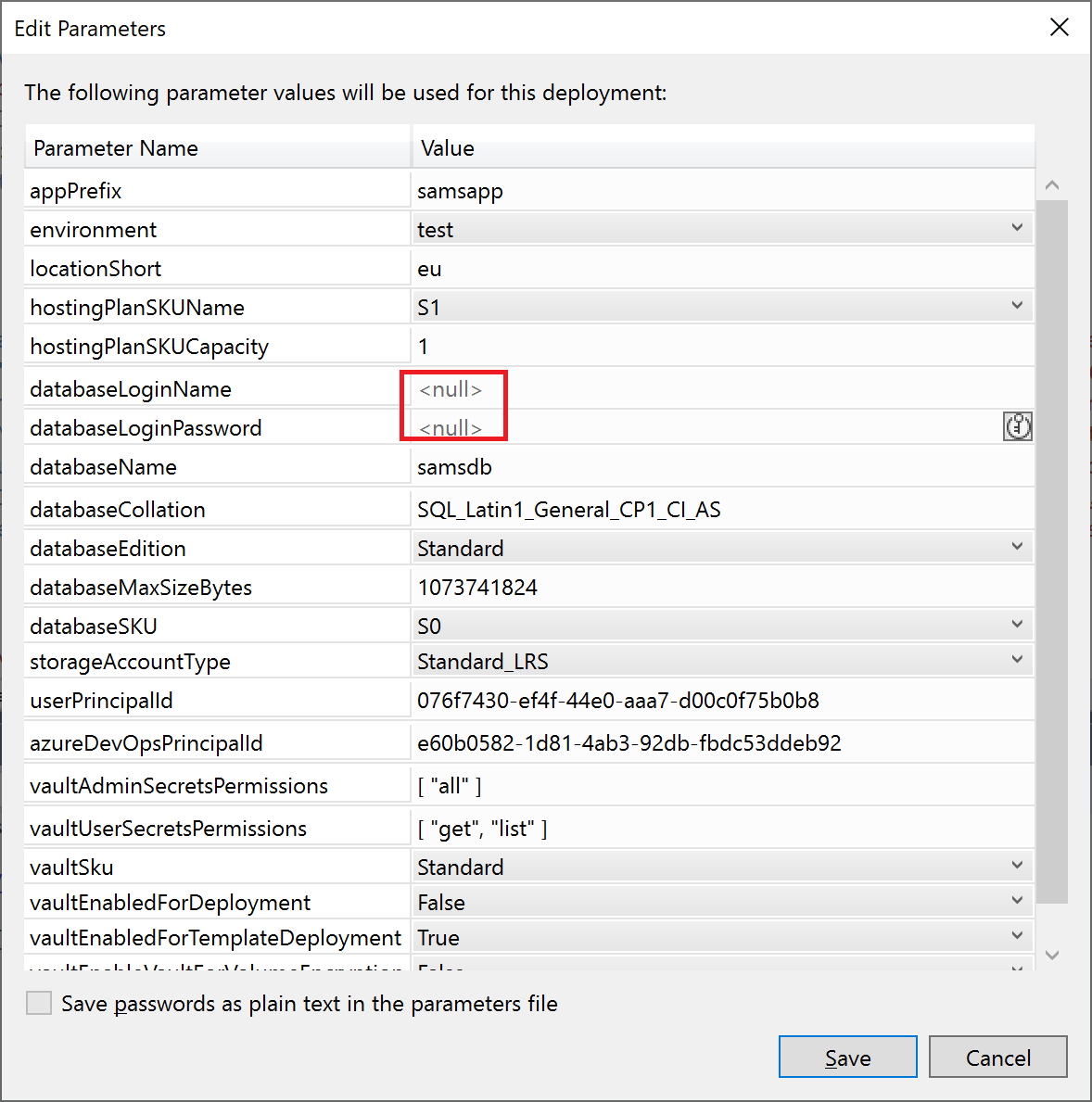The image size is (1092, 1102).
Task: Close the Edit Parameters dialog
Action: (x=1059, y=28)
